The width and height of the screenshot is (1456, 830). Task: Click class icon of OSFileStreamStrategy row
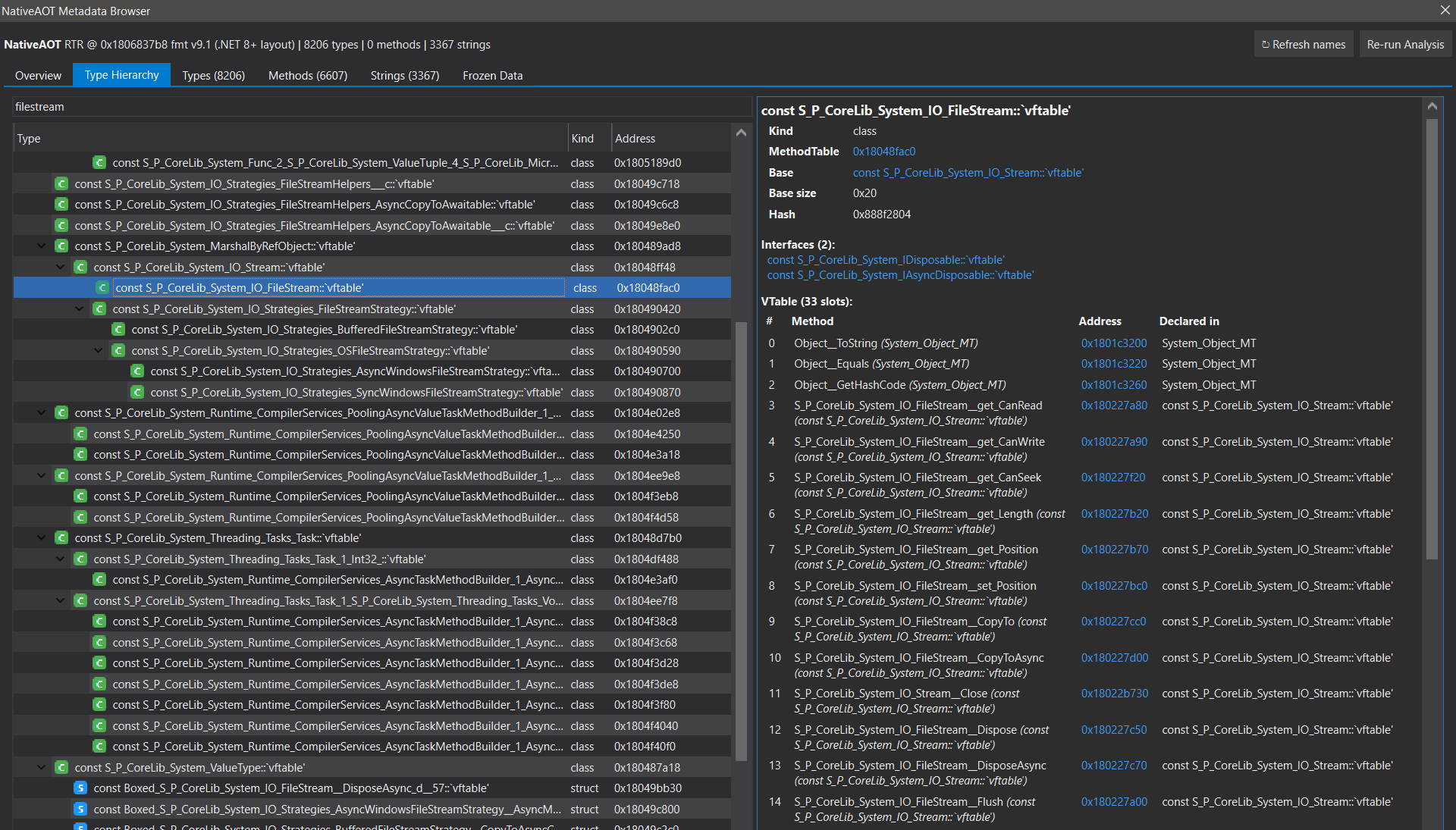118,351
